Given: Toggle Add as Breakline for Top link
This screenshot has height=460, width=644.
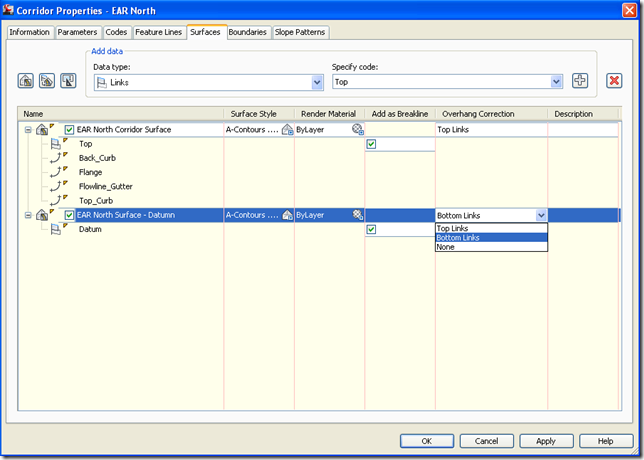Looking at the screenshot, I should click(x=371, y=144).
